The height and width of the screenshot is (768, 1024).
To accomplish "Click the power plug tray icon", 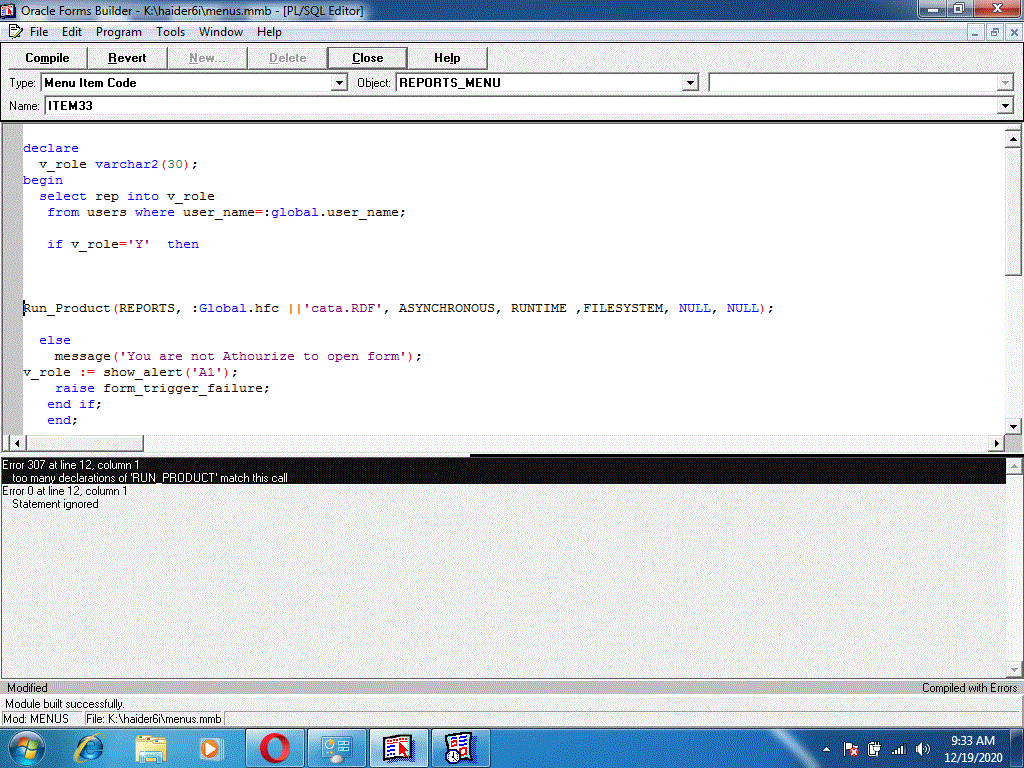I will 874,749.
